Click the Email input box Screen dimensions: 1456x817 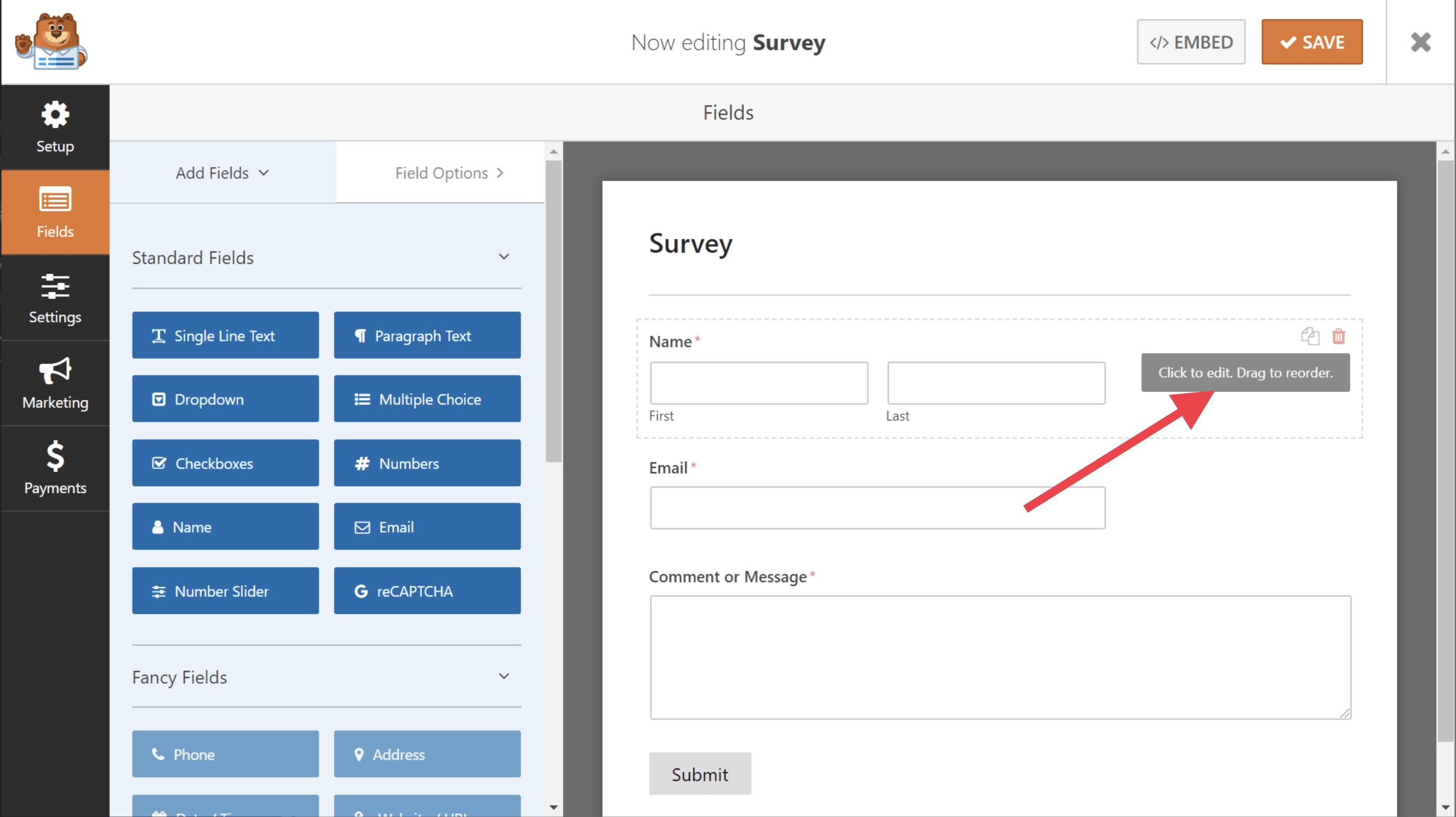tap(878, 508)
